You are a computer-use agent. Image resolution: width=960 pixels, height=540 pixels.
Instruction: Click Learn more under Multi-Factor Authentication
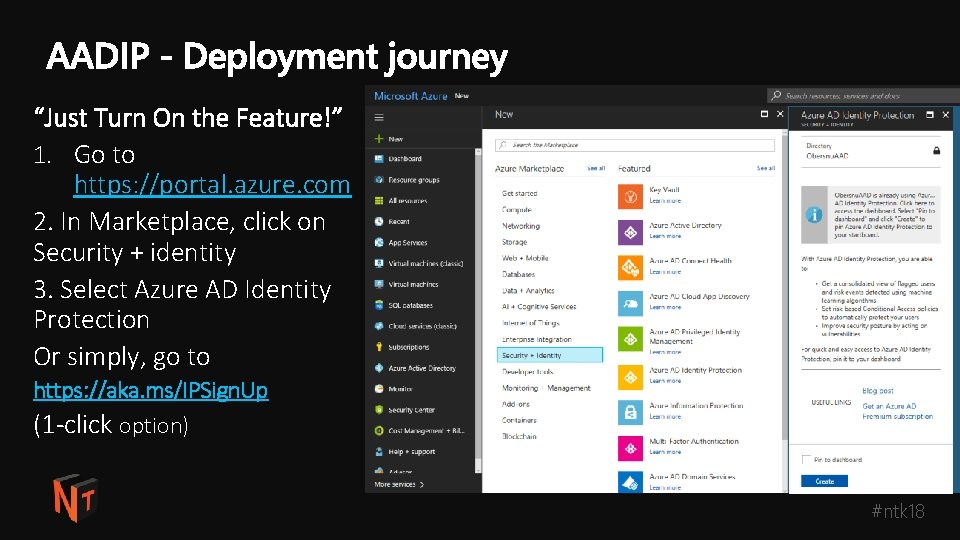665,452
